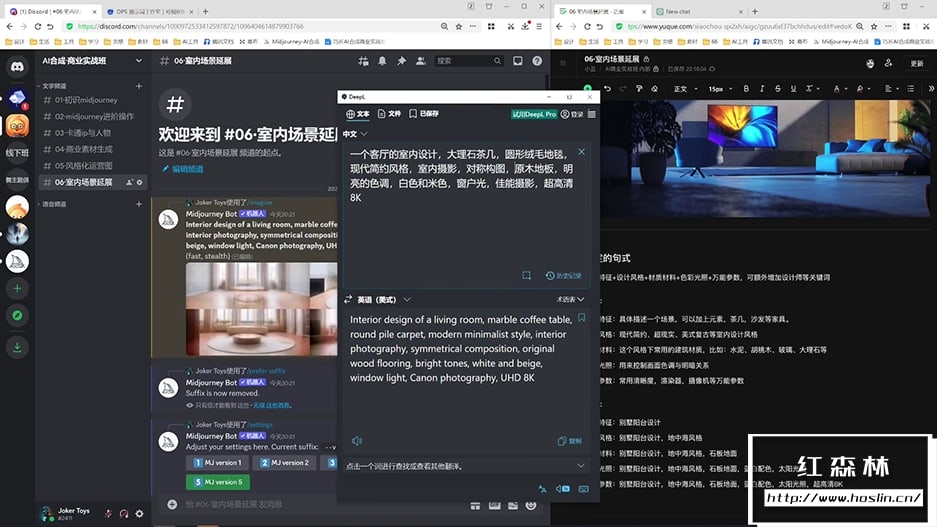The image size is (937, 527).
Task: Open channel 01-初识midjourney
Action: pos(86,100)
